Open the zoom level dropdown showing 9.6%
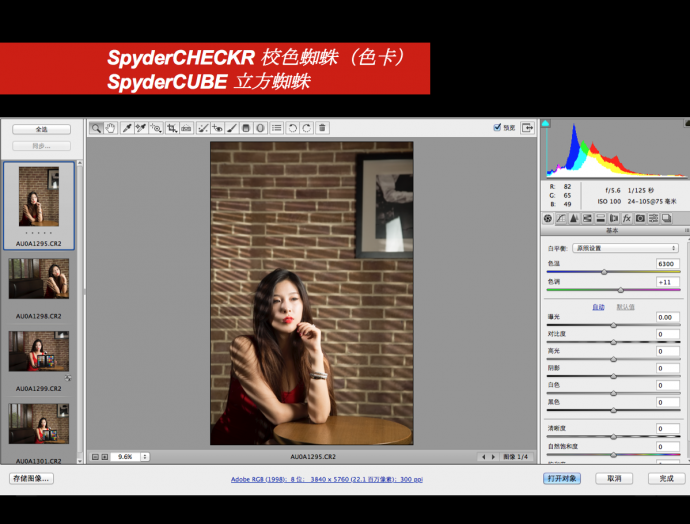This screenshot has width=690, height=524. click(129, 456)
